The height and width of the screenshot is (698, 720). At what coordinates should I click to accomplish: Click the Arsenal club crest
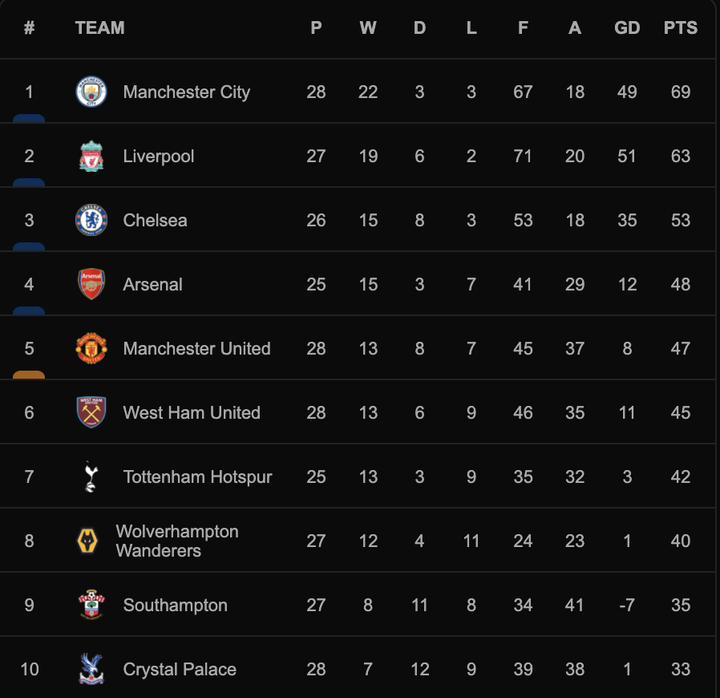(91, 284)
